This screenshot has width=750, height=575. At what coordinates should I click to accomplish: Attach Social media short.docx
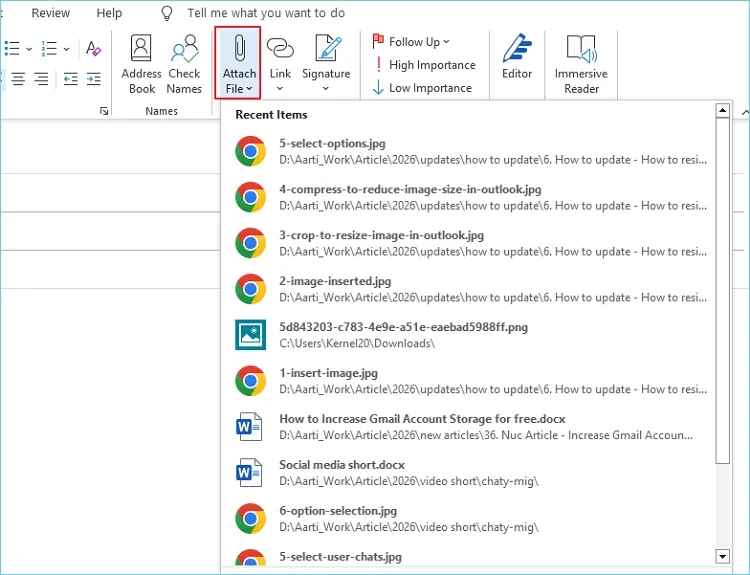tap(471, 473)
